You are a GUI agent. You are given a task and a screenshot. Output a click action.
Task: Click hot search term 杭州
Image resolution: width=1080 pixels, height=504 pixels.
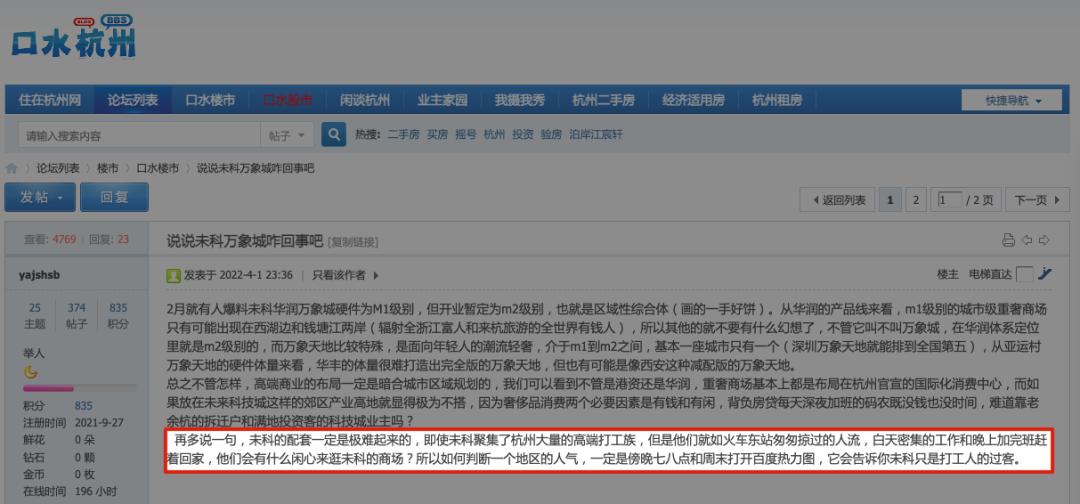pos(494,135)
